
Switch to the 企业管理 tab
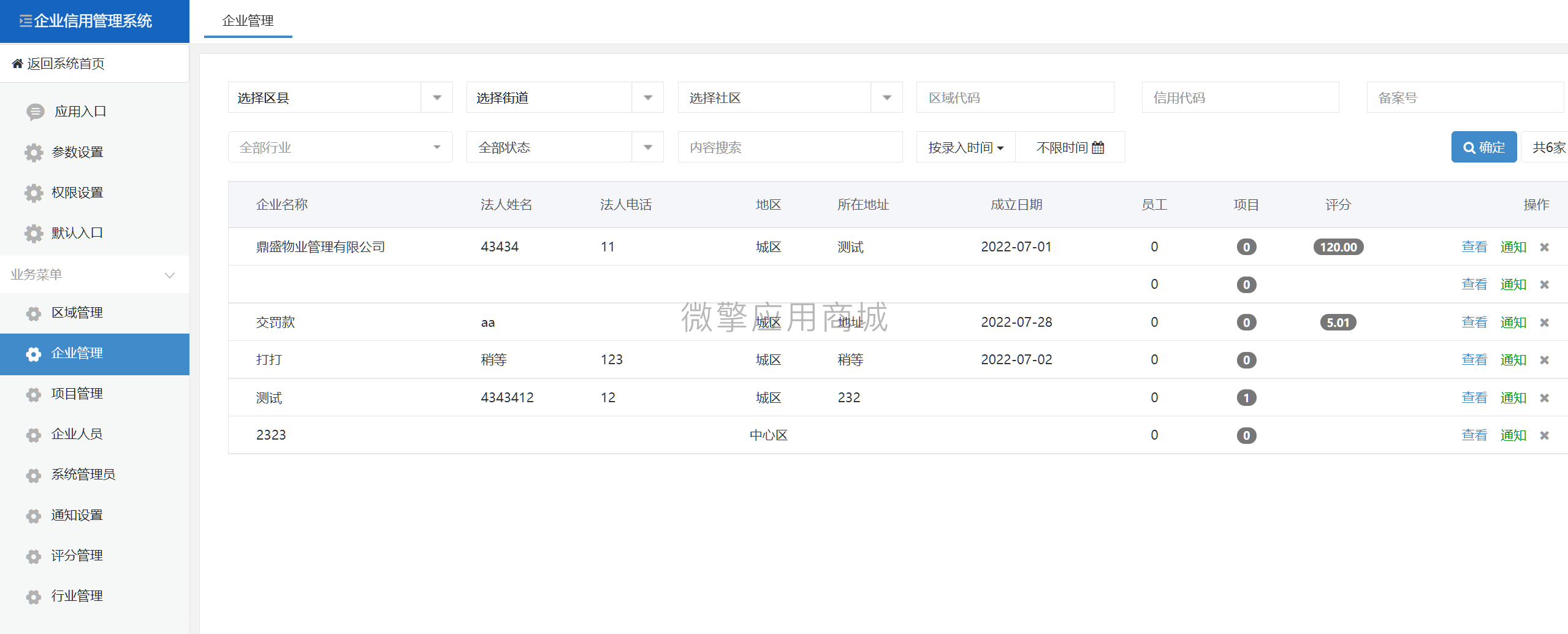[248, 21]
